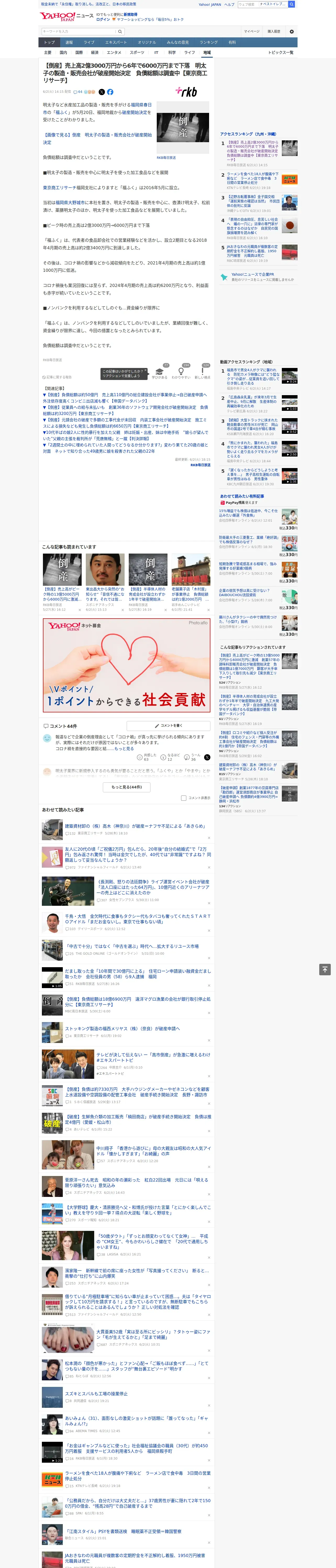Open settings via the gear icon
The height and width of the screenshot is (1568, 336).
(292, 32)
